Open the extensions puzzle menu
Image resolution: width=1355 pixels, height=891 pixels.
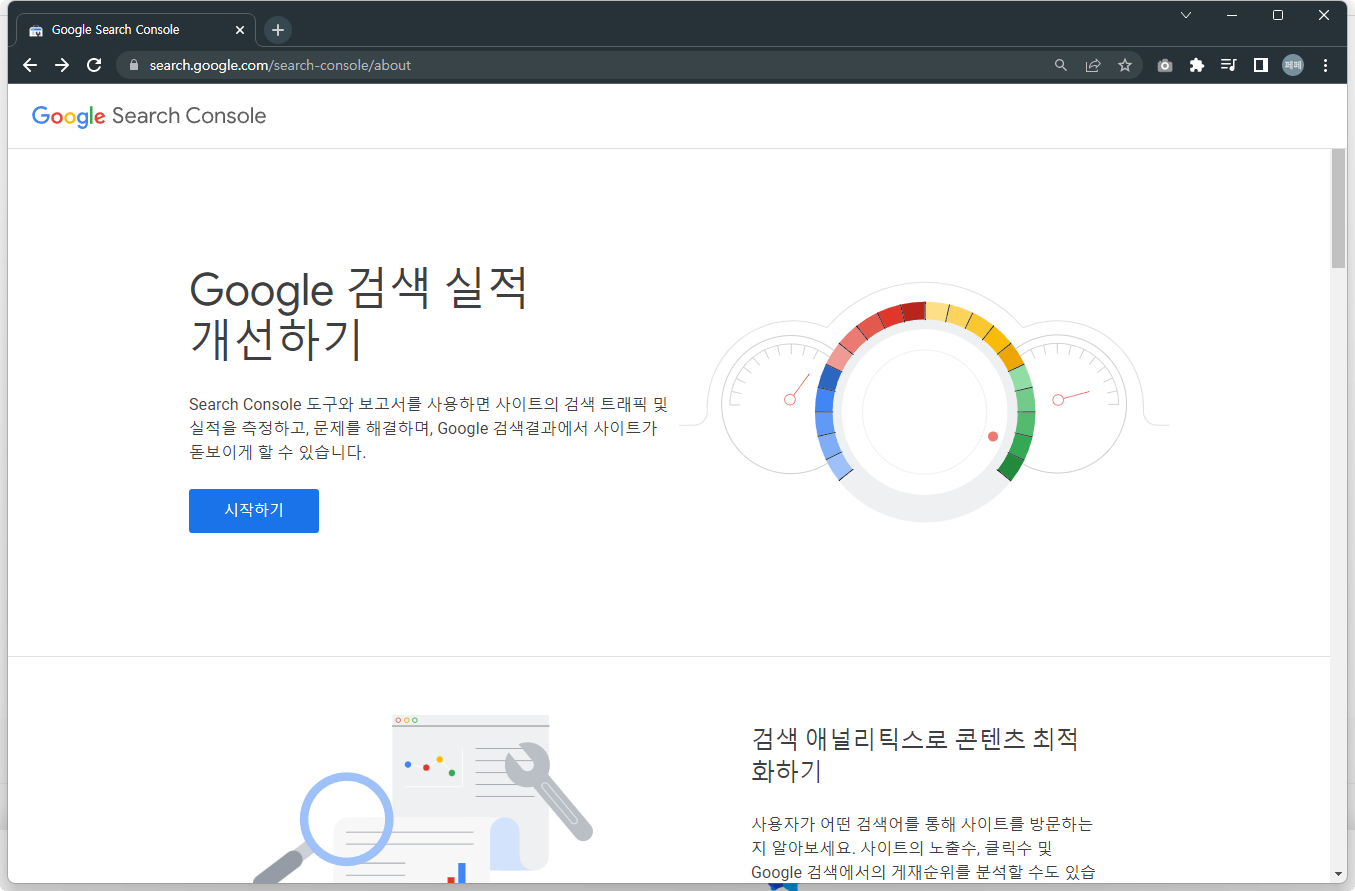point(1197,65)
